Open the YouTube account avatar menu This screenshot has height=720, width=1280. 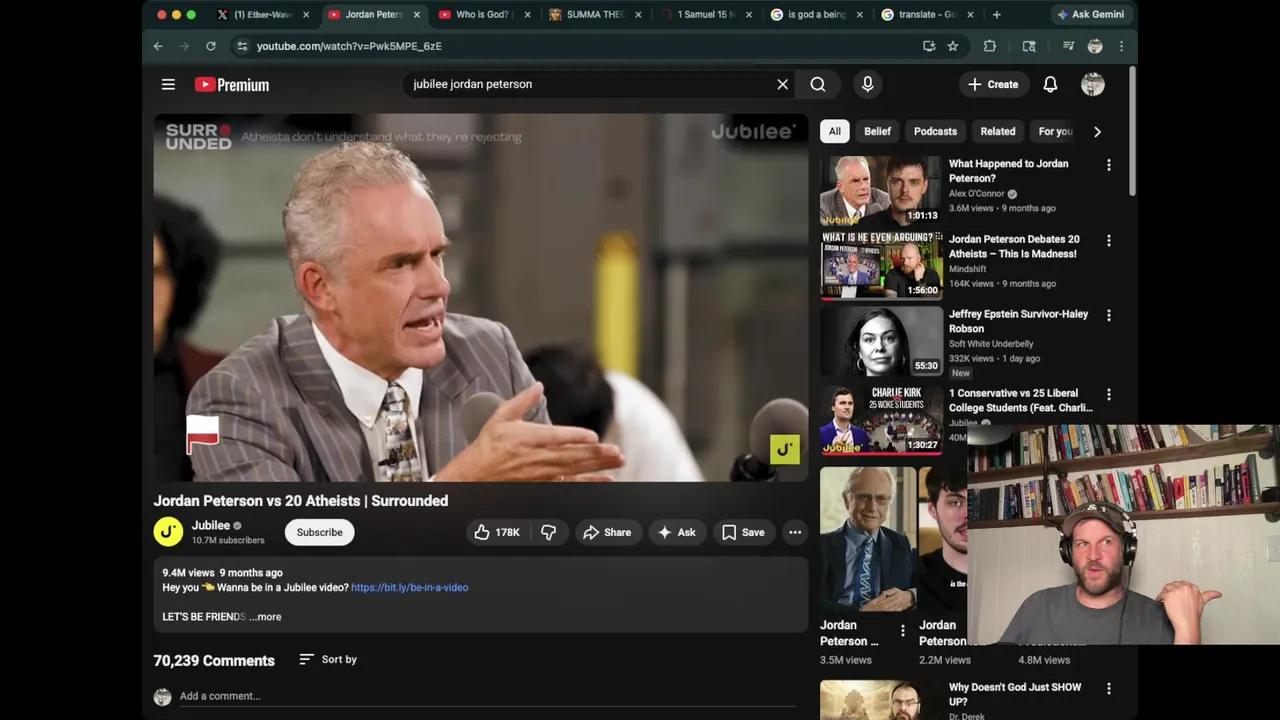[x=1093, y=85]
